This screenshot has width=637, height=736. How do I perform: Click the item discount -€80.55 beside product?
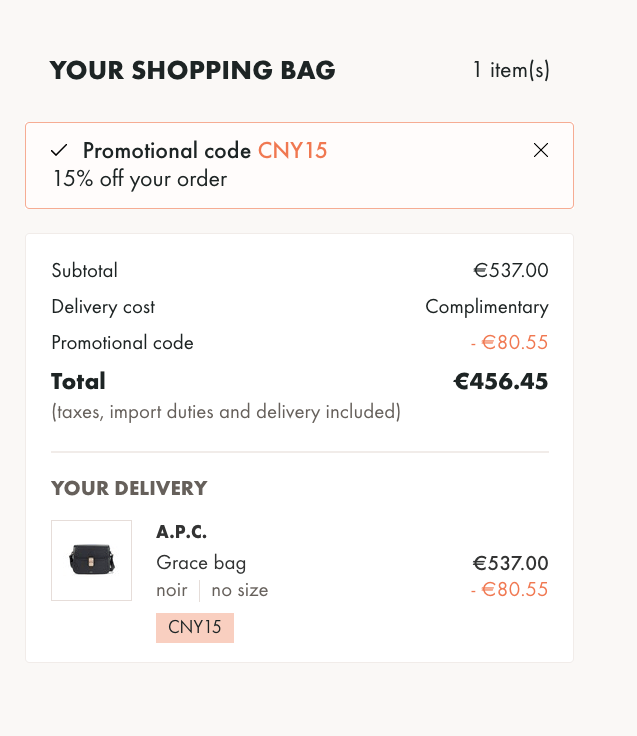tap(509, 590)
